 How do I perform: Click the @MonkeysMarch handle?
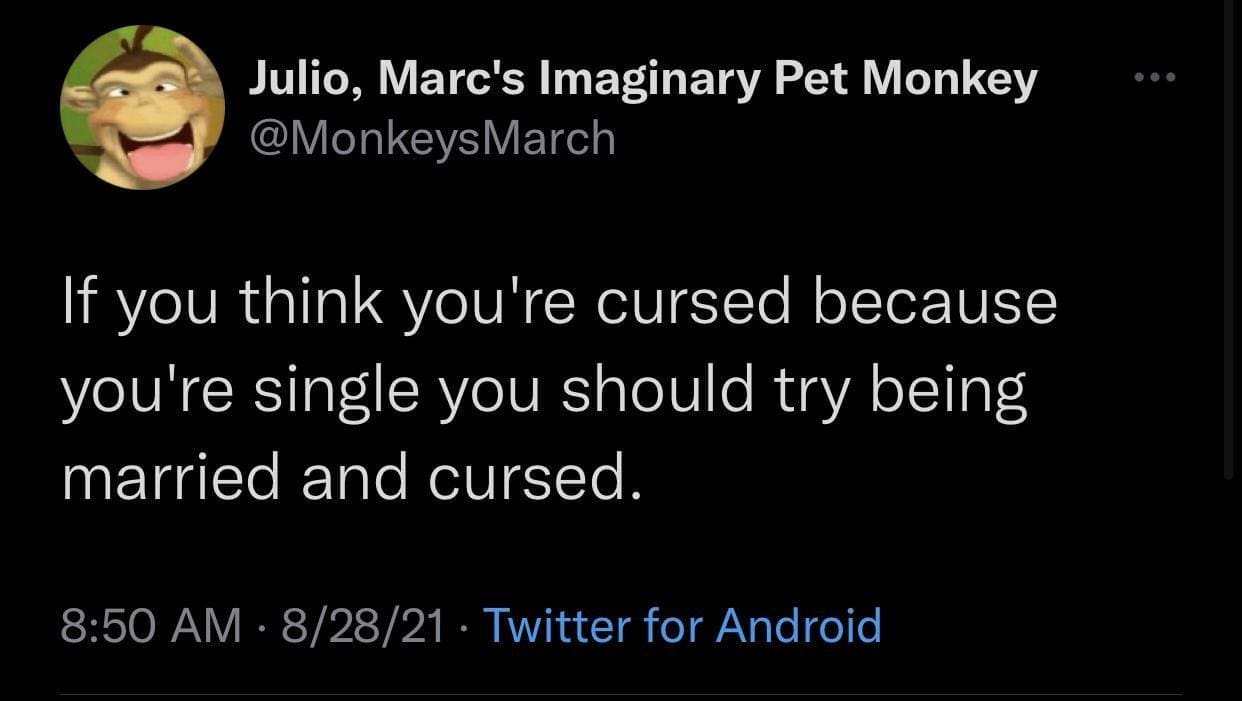point(431,138)
